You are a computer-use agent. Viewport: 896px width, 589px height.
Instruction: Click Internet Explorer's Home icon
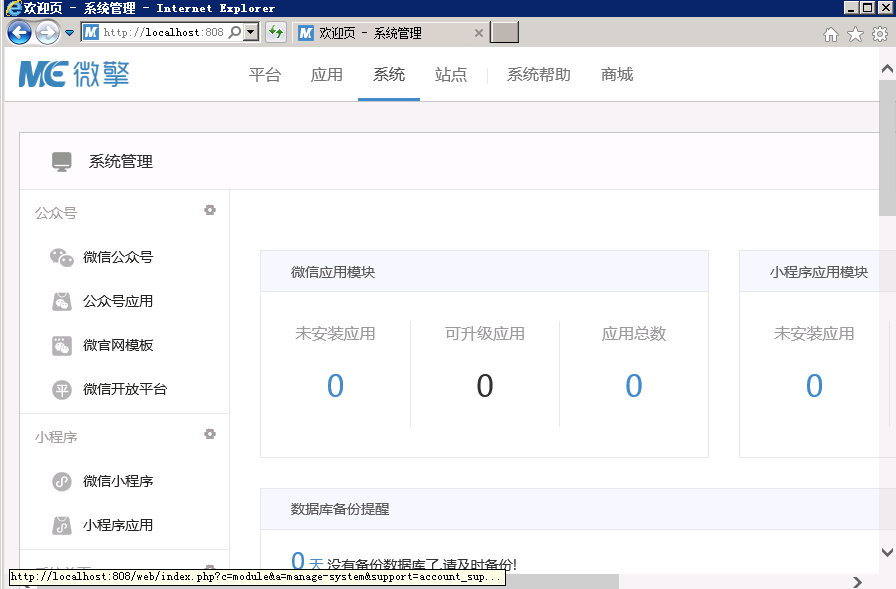830,32
